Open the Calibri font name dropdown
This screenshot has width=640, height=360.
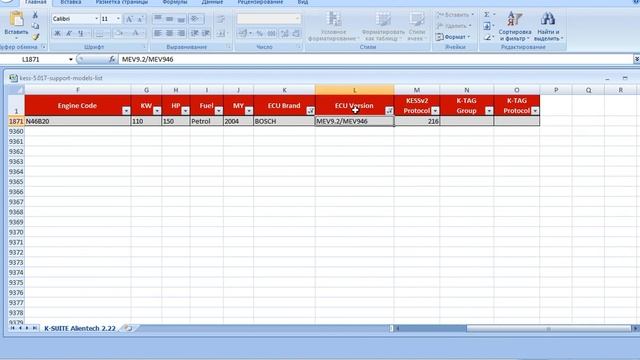[x=97, y=19]
